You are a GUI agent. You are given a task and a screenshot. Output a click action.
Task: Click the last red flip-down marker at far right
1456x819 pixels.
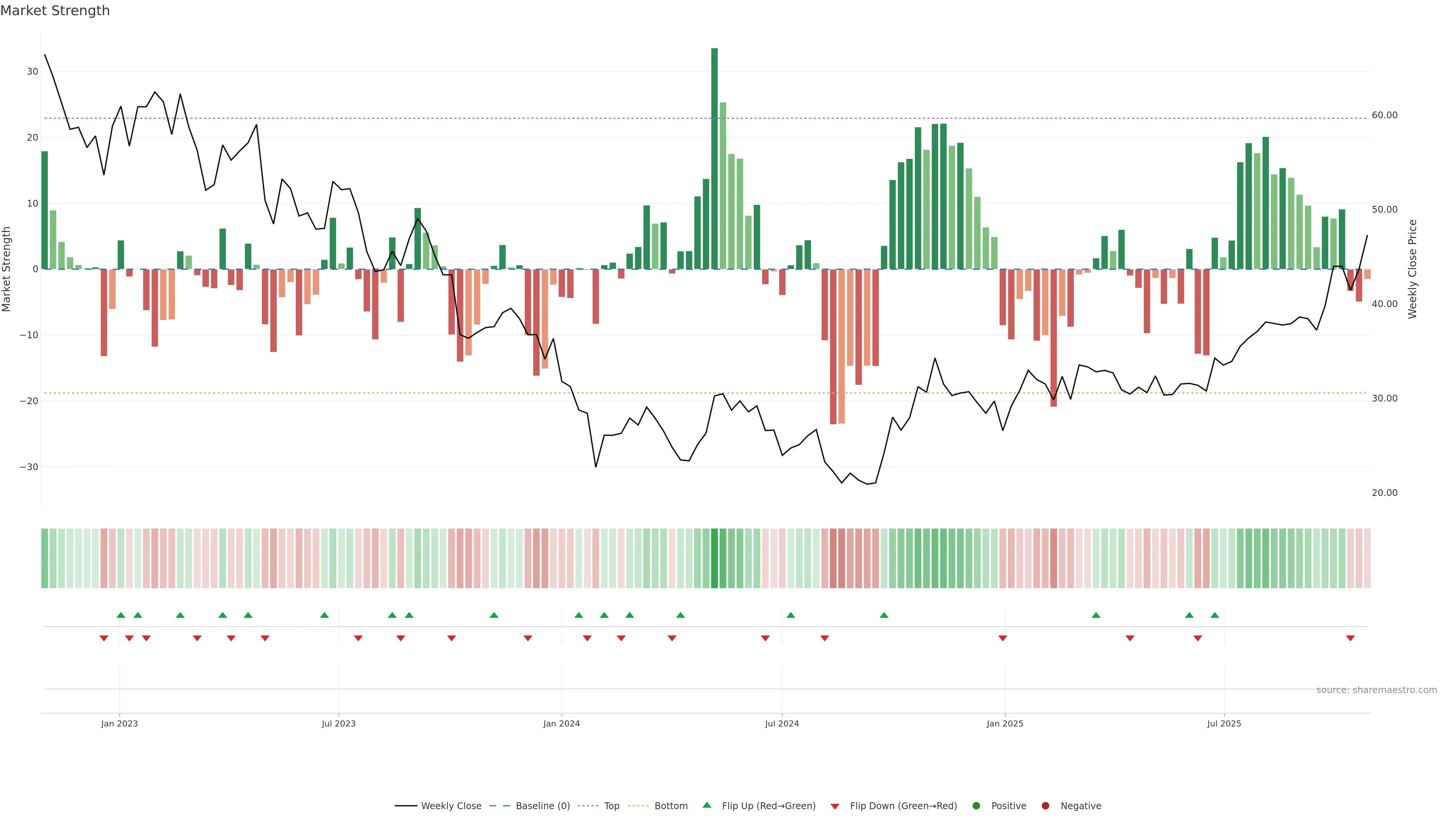[1350, 638]
